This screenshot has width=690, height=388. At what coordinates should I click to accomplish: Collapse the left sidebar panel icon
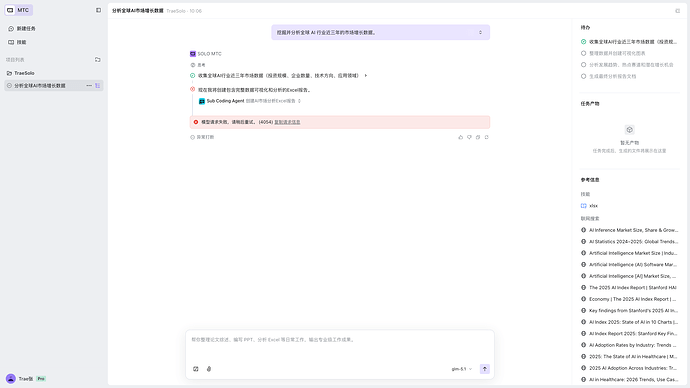coord(98,10)
